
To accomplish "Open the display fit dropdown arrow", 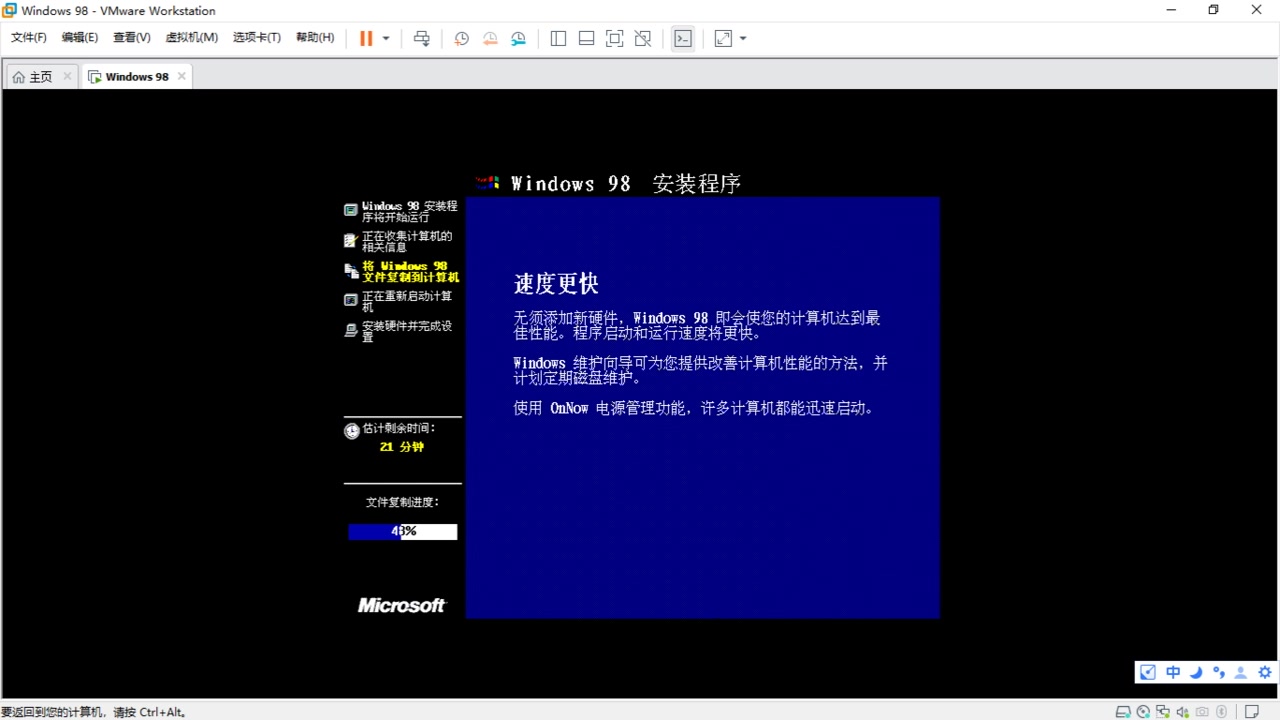I will coord(742,38).
